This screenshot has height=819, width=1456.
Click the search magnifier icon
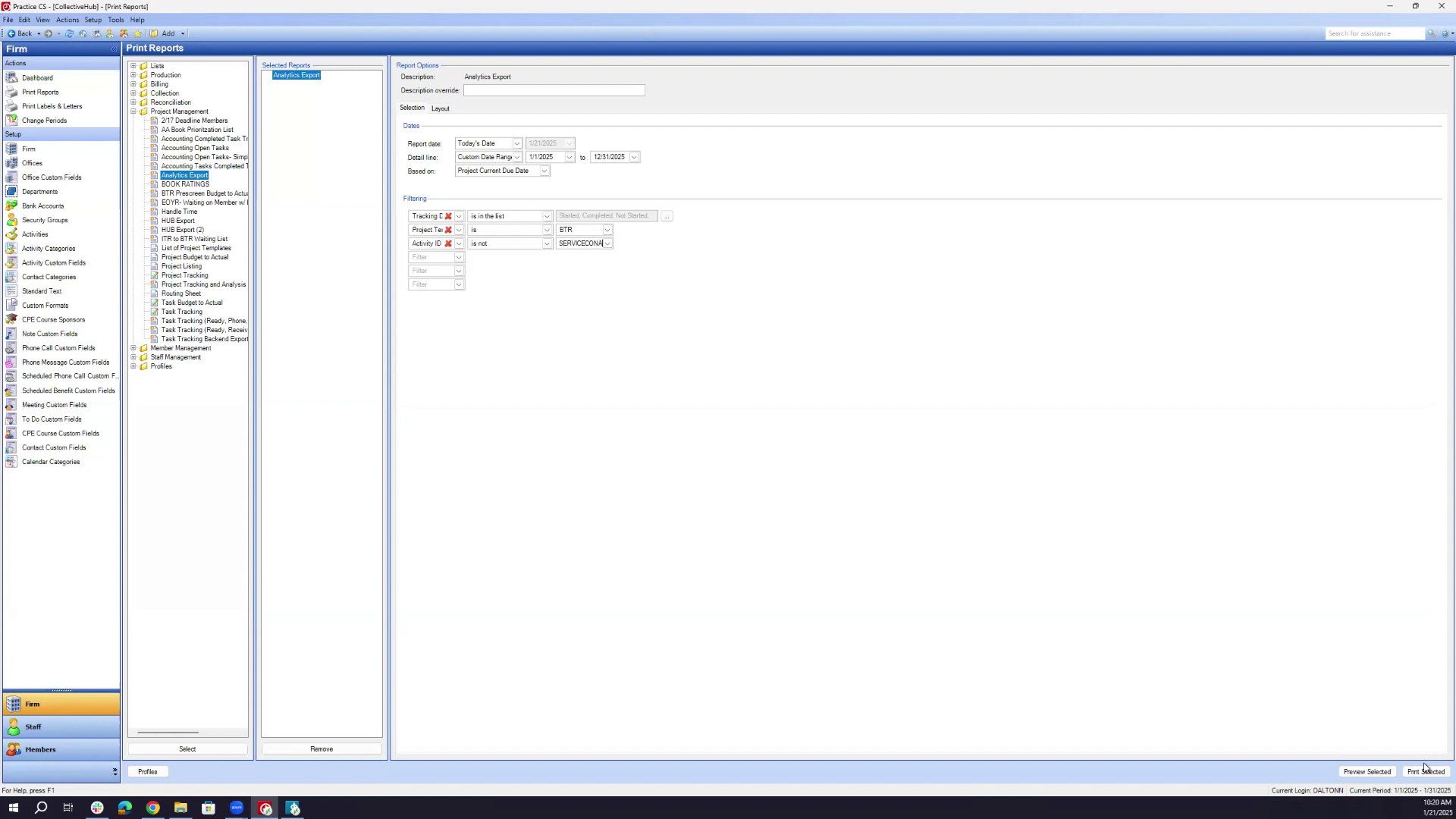(x=1431, y=33)
